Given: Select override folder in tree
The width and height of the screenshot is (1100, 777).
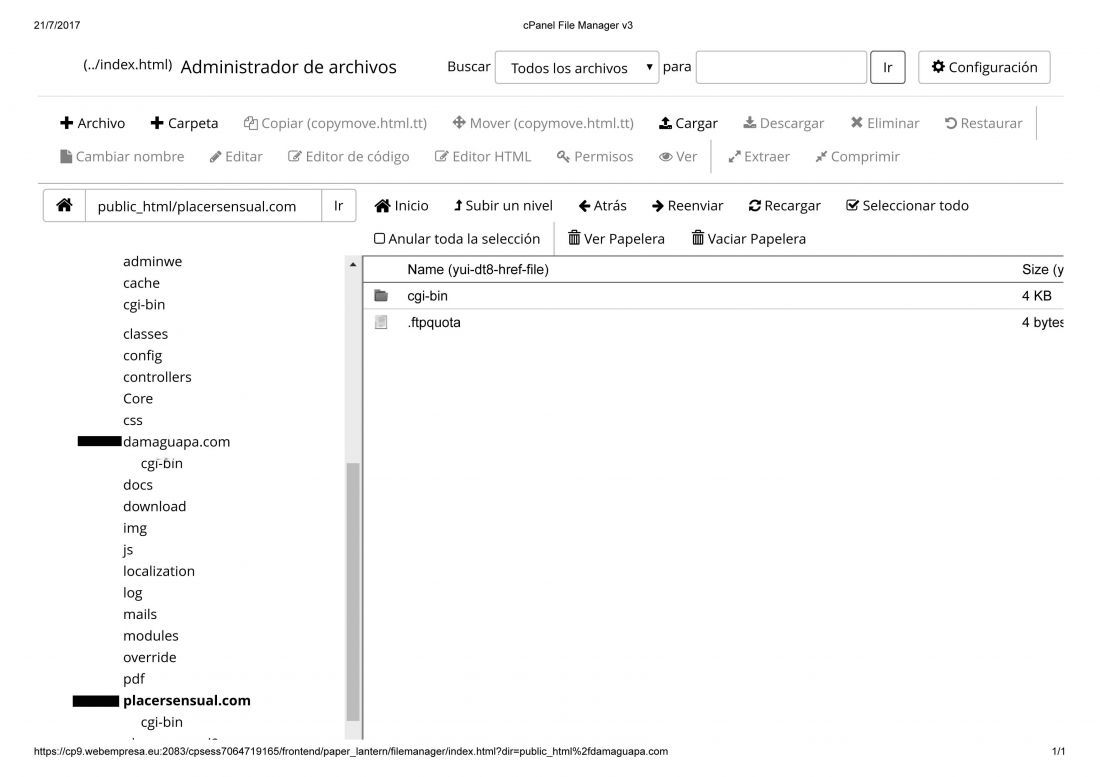Looking at the screenshot, I should [x=149, y=657].
